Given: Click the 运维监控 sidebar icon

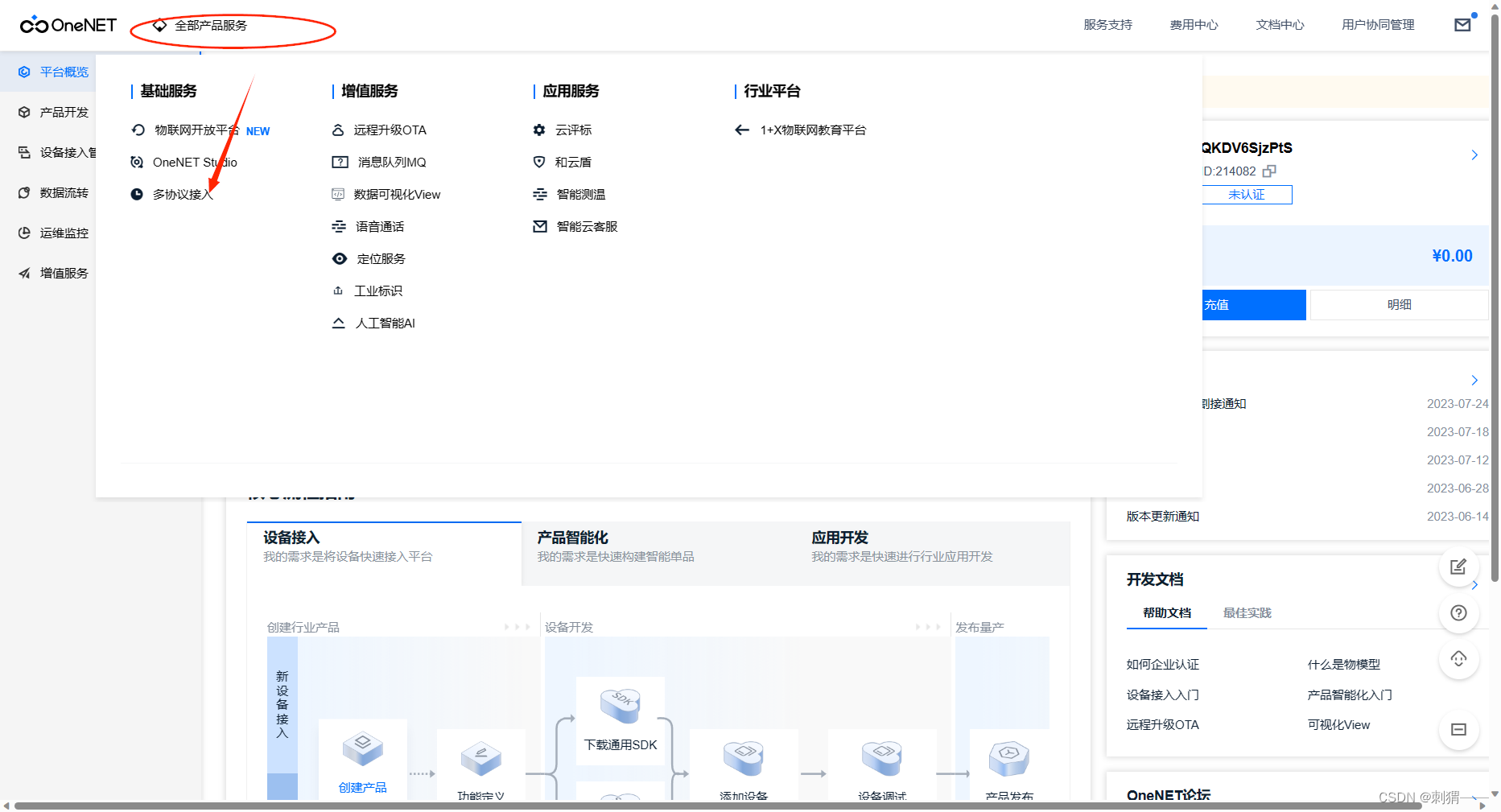Looking at the screenshot, I should coord(24,233).
